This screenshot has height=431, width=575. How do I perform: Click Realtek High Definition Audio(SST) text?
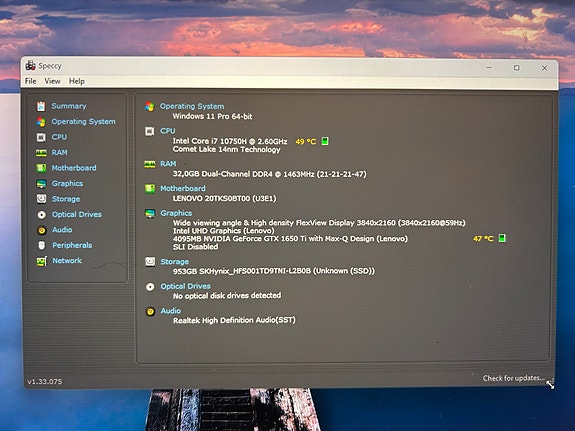(x=234, y=320)
